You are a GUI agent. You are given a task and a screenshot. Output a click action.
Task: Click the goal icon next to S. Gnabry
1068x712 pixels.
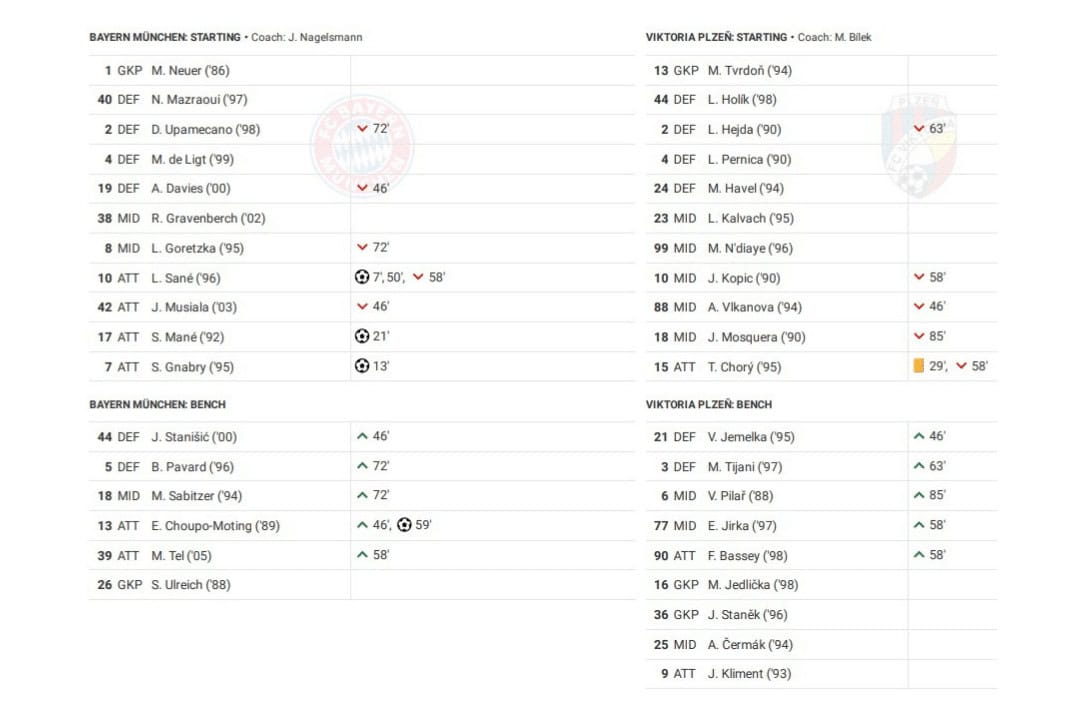click(x=362, y=366)
